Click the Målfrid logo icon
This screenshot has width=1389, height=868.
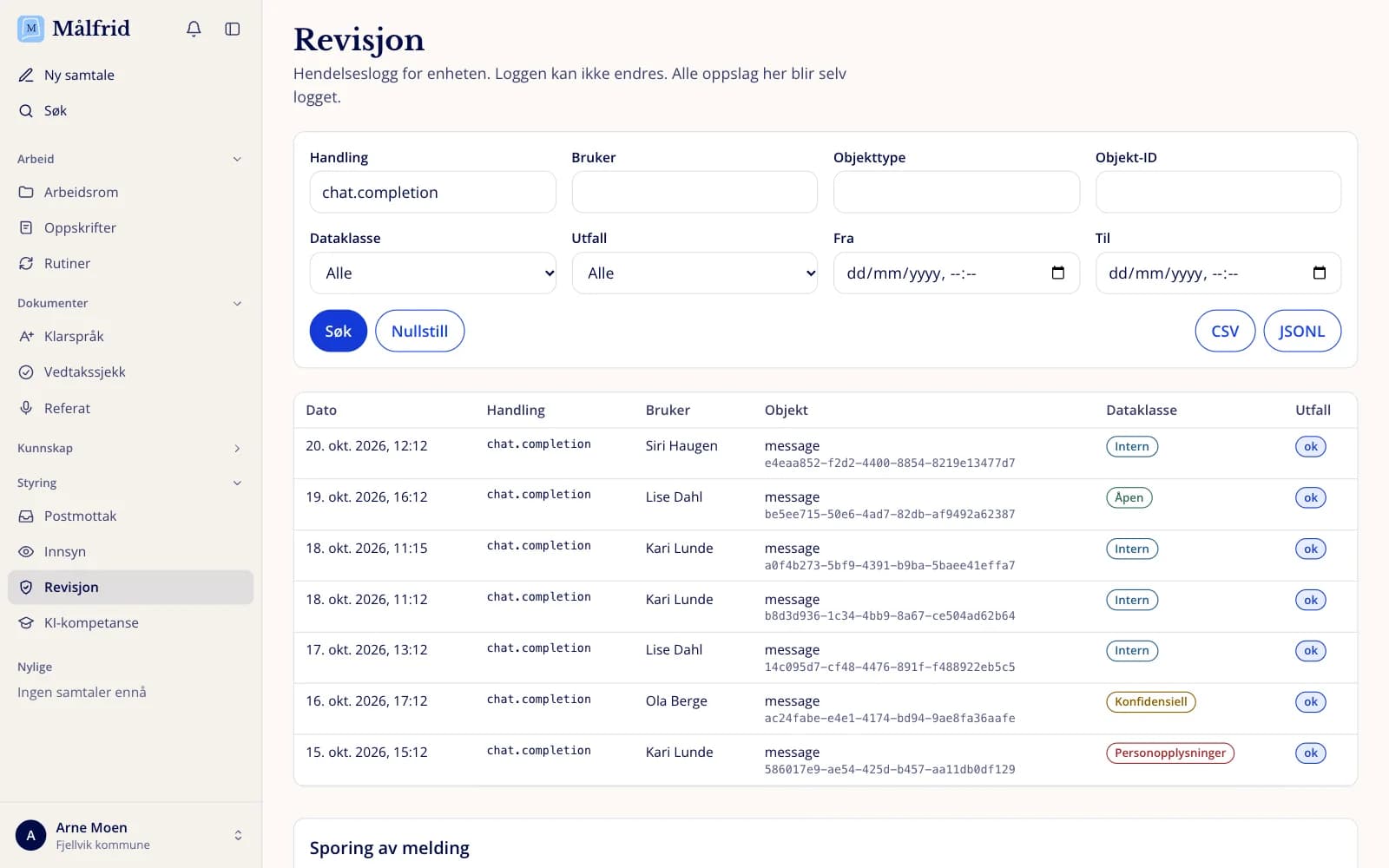(31, 29)
